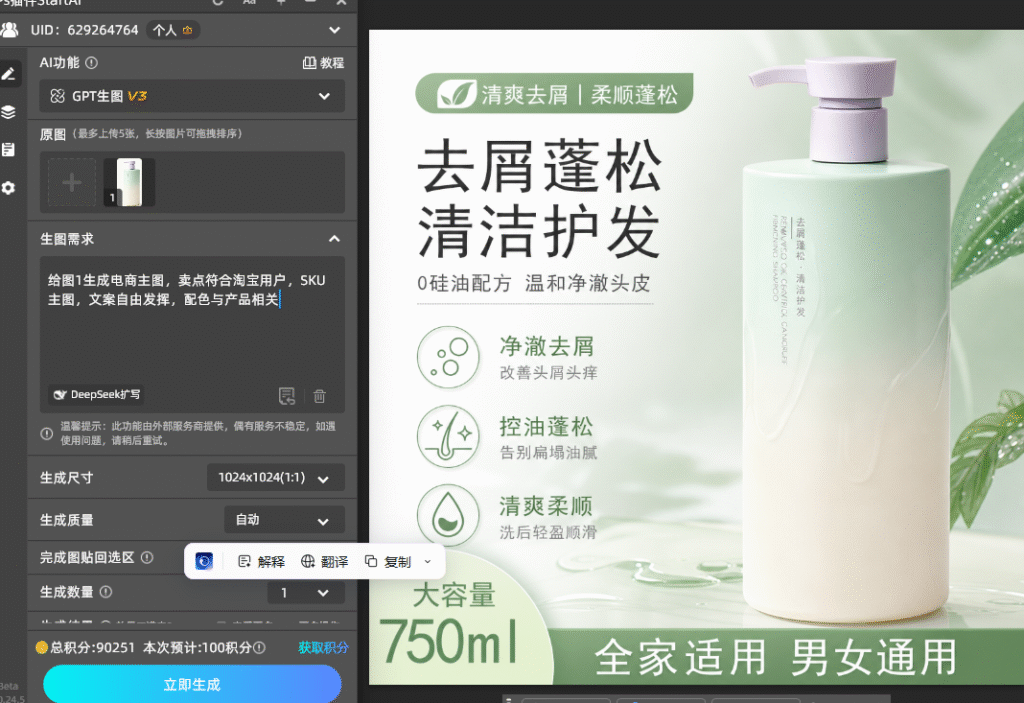The width and height of the screenshot is (1024, 703).
Task: Open the 生成数量 count dropdown
Action: (306, 593)
